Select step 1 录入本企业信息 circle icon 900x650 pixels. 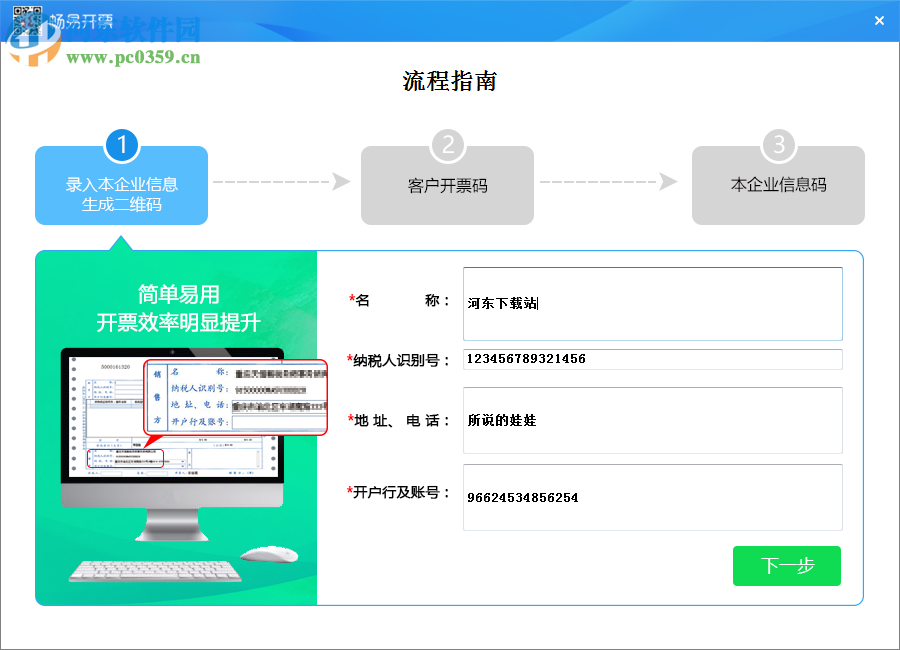coord(121,144)
